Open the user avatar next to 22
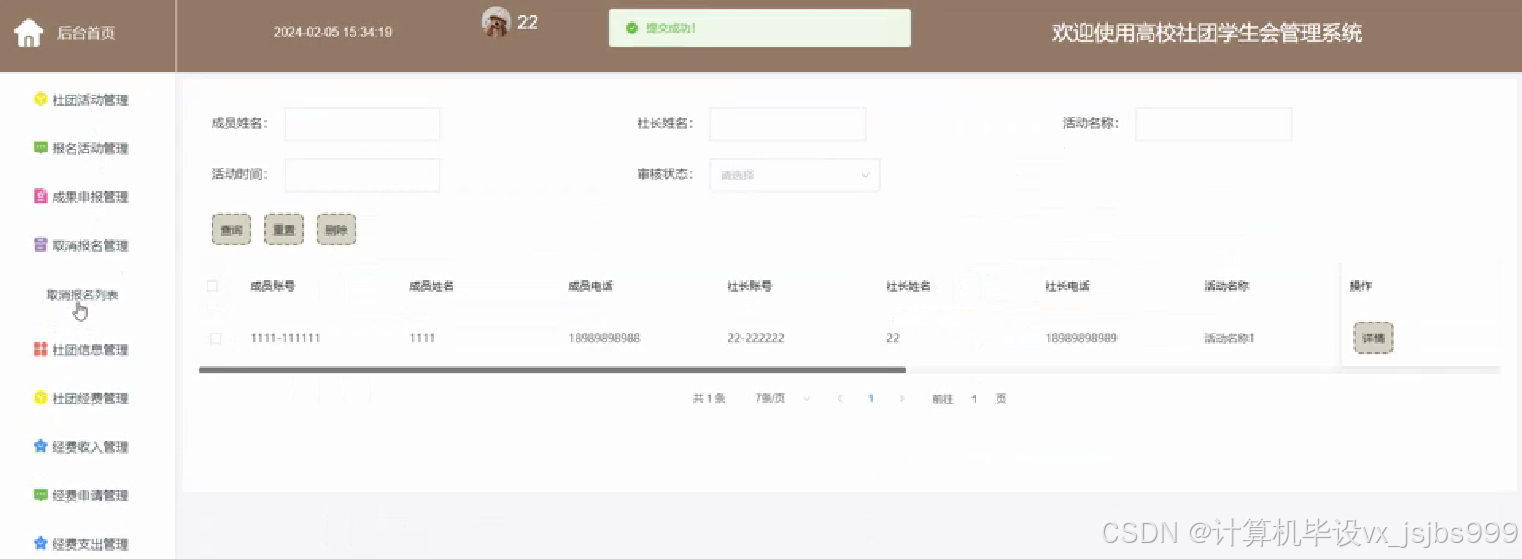Viewport: 1522px width, 559px height. click(496, 22)
